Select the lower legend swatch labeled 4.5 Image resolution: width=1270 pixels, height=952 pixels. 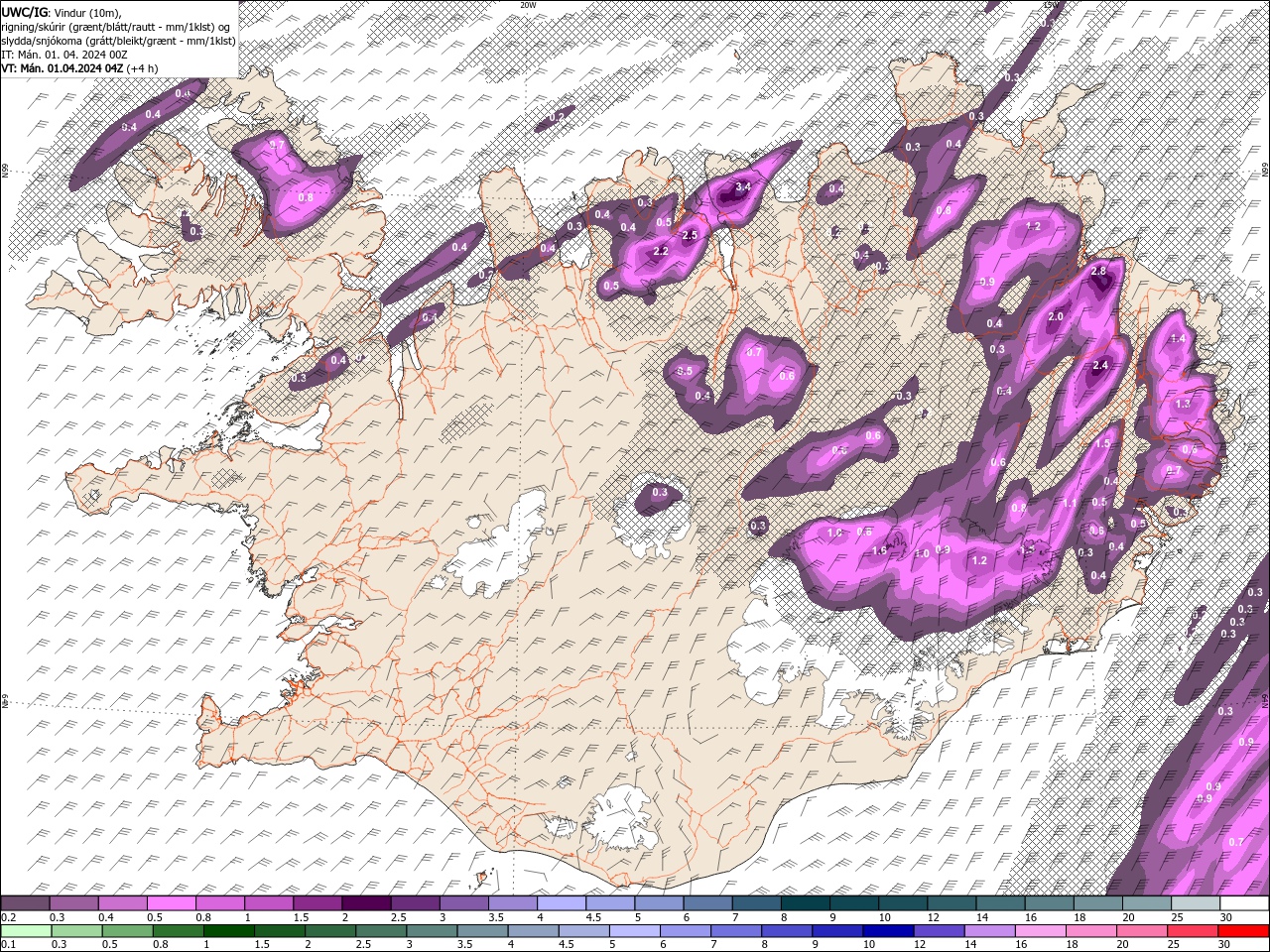click(583, 930)
